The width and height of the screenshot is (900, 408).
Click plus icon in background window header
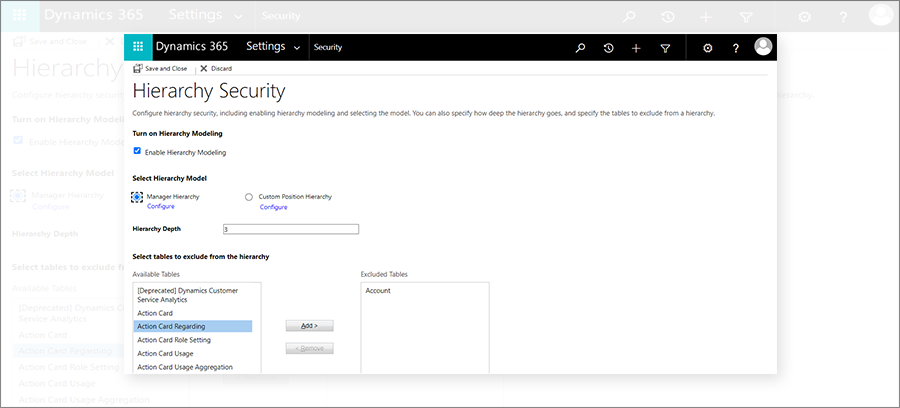(706, 17)
